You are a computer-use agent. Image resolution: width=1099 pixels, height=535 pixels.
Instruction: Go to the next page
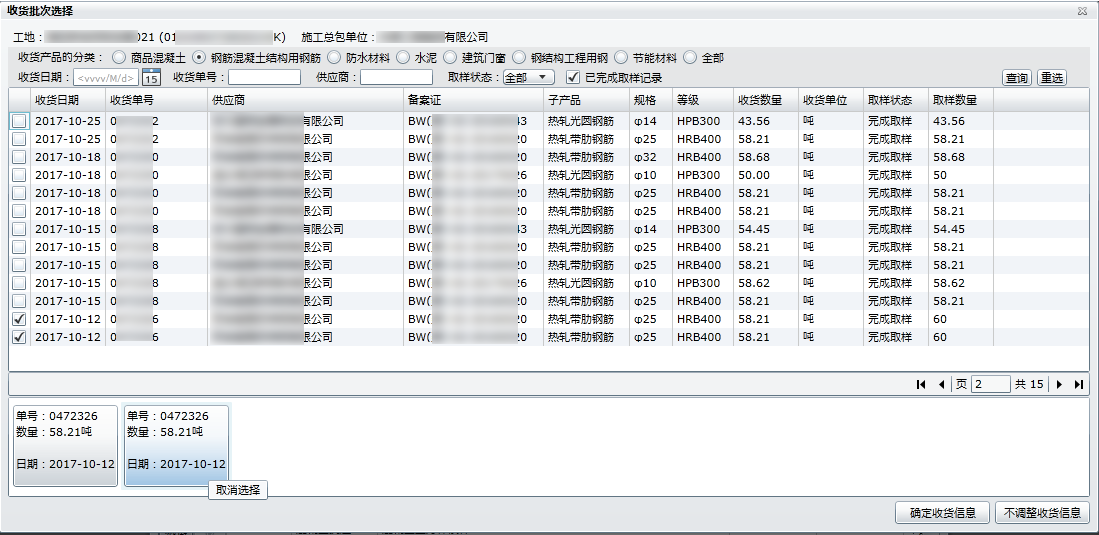[1059, 385]
